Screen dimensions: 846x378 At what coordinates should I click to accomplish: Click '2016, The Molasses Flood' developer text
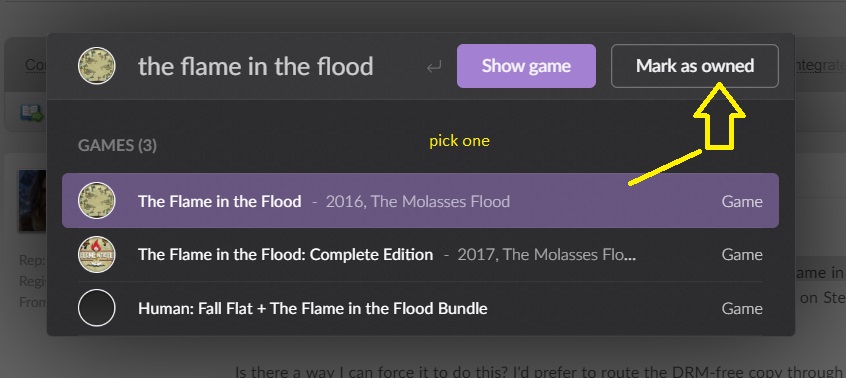418,202
